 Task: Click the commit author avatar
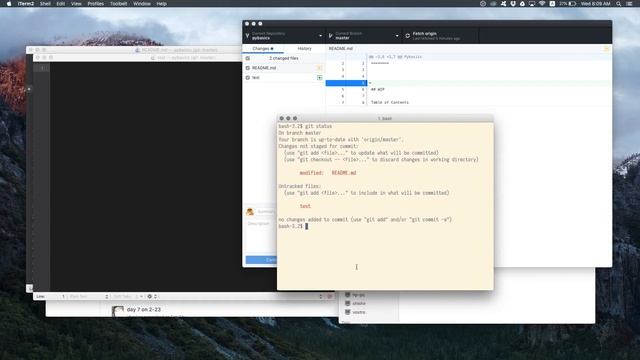[x=250, y=211]
